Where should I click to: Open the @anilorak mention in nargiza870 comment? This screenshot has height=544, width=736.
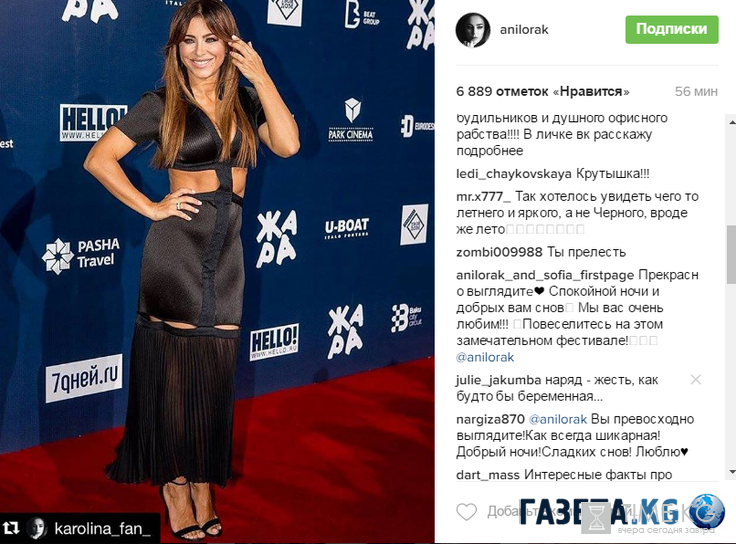tap(558, 419)
